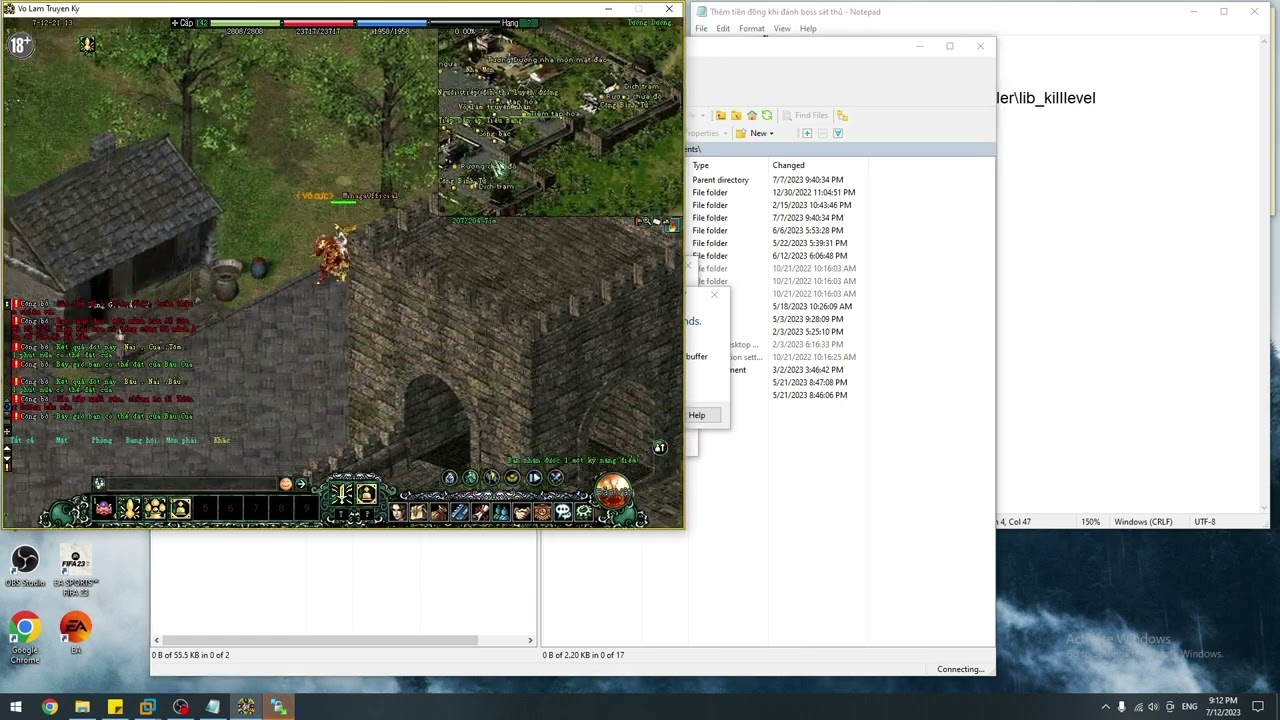Click the Help button in the partly hidden dialog
The image size is (1280, 720).
696,415
